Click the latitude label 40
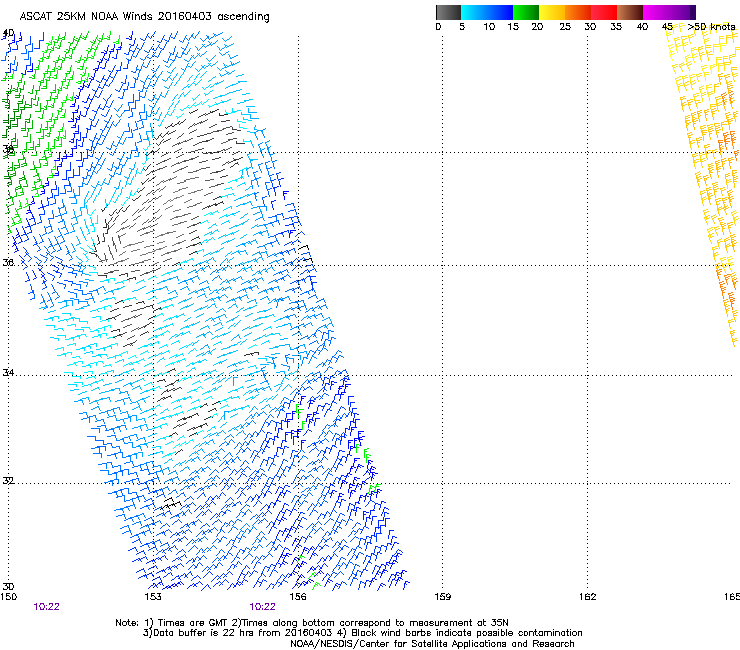740x650 pixels. pos(8,33)
